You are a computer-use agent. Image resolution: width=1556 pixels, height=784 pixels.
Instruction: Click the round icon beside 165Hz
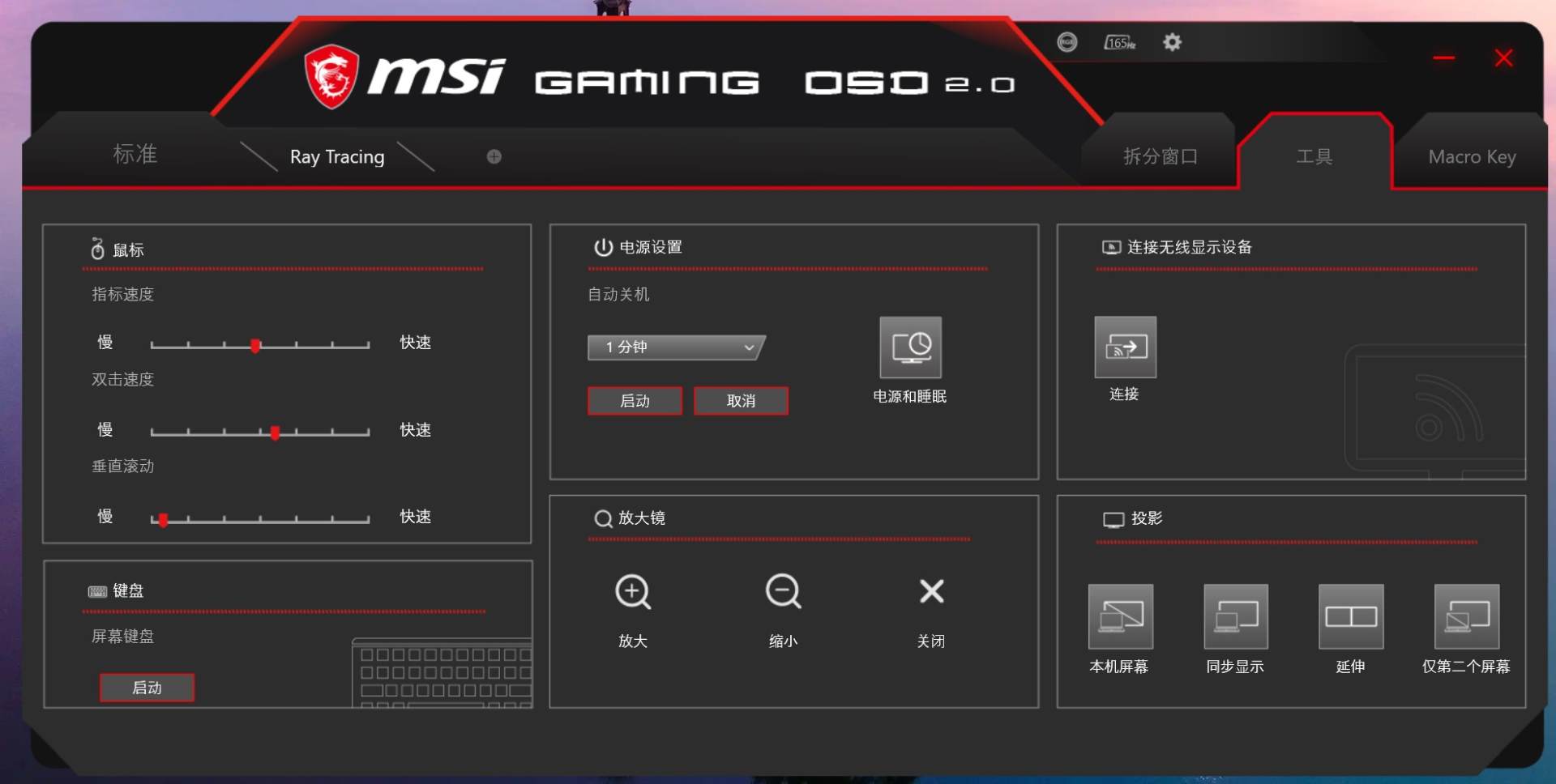tap(1067, 42)
